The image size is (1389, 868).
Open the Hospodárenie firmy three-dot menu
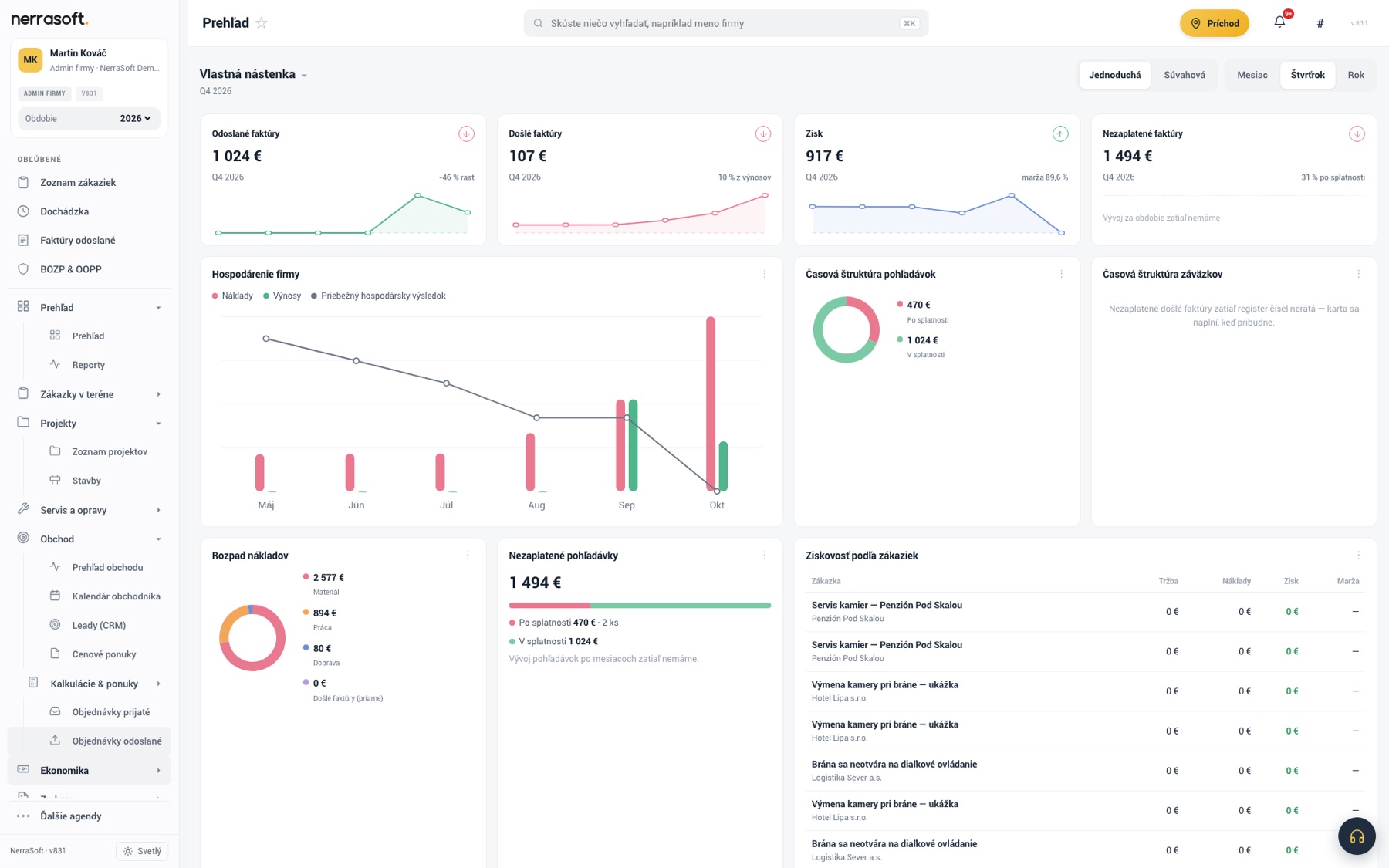(x=765, y=274)
